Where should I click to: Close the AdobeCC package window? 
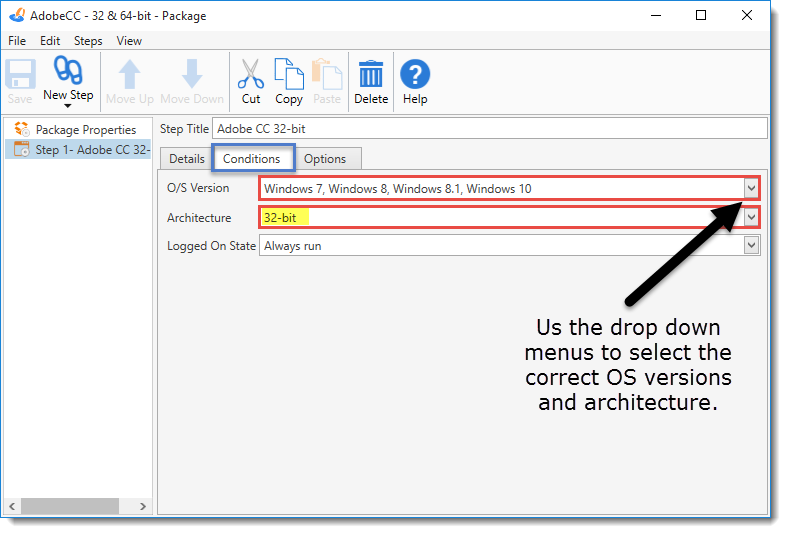[747, 16]
